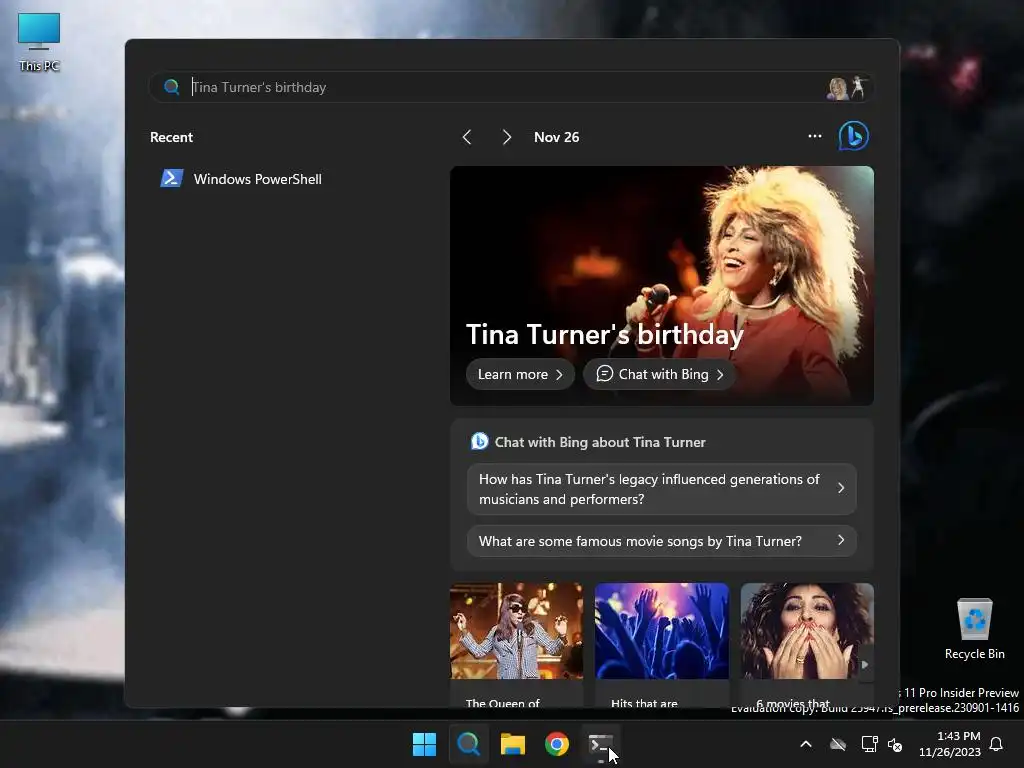Ask how Tina Turner's legacy influenced generations
The image size is (1024, 768).
(662, 489)
